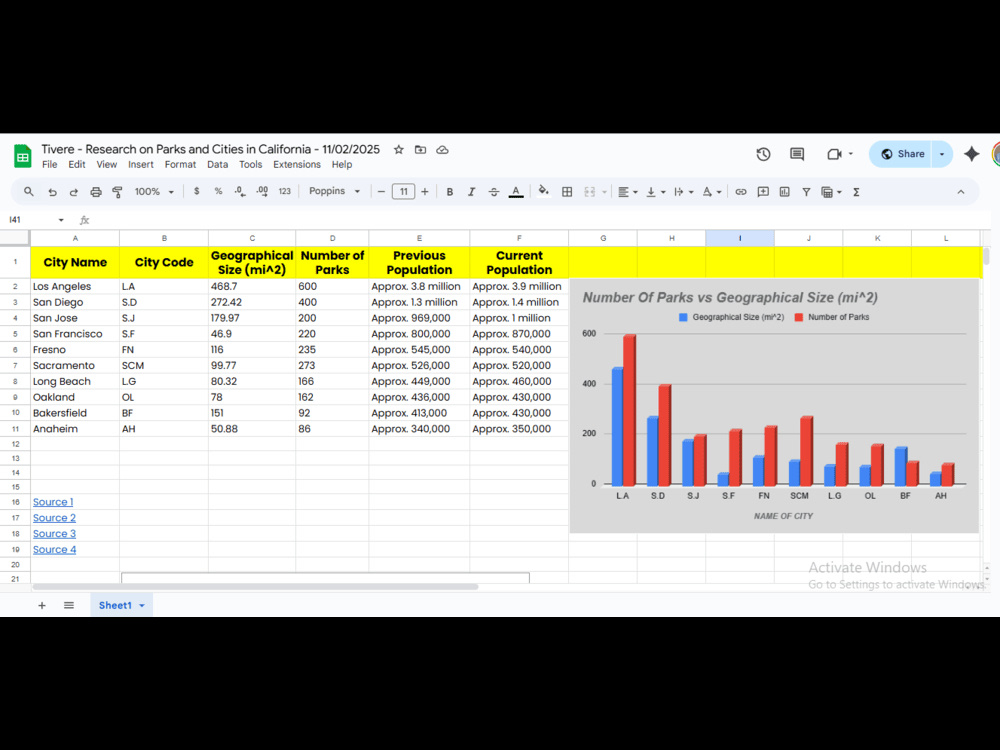Viewport: 1000px width, 750px height.
Task: Insert a link via toolbar icon
Action: 740,191
